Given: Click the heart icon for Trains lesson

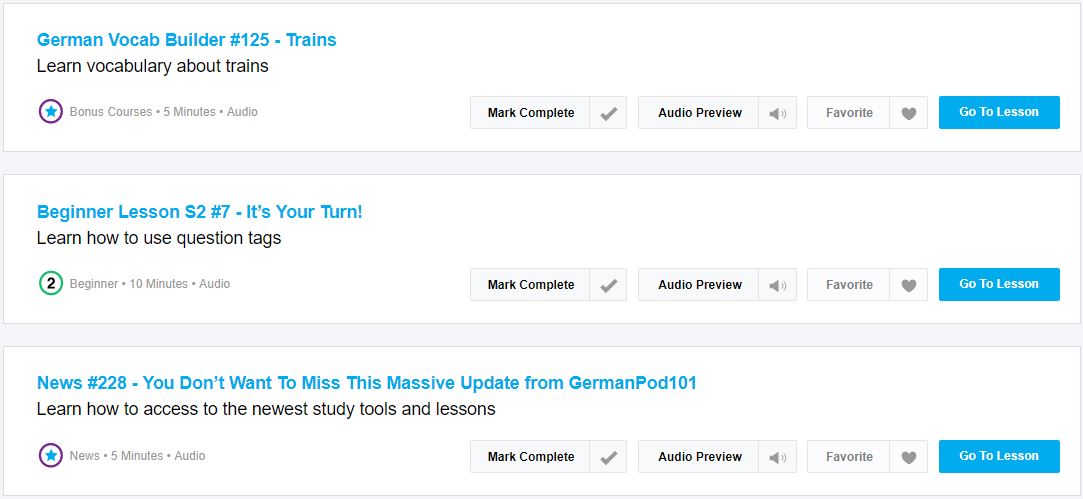Looking at the screenshot, I should (909, 114).
